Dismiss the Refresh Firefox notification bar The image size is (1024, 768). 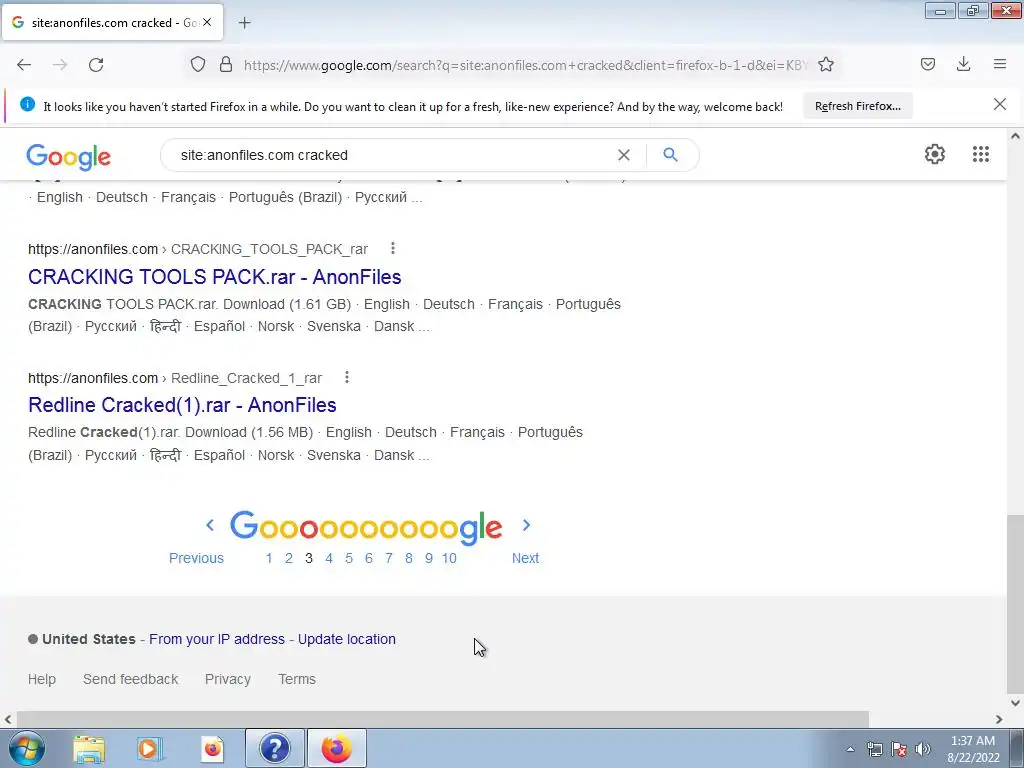tap(1000, 104)
